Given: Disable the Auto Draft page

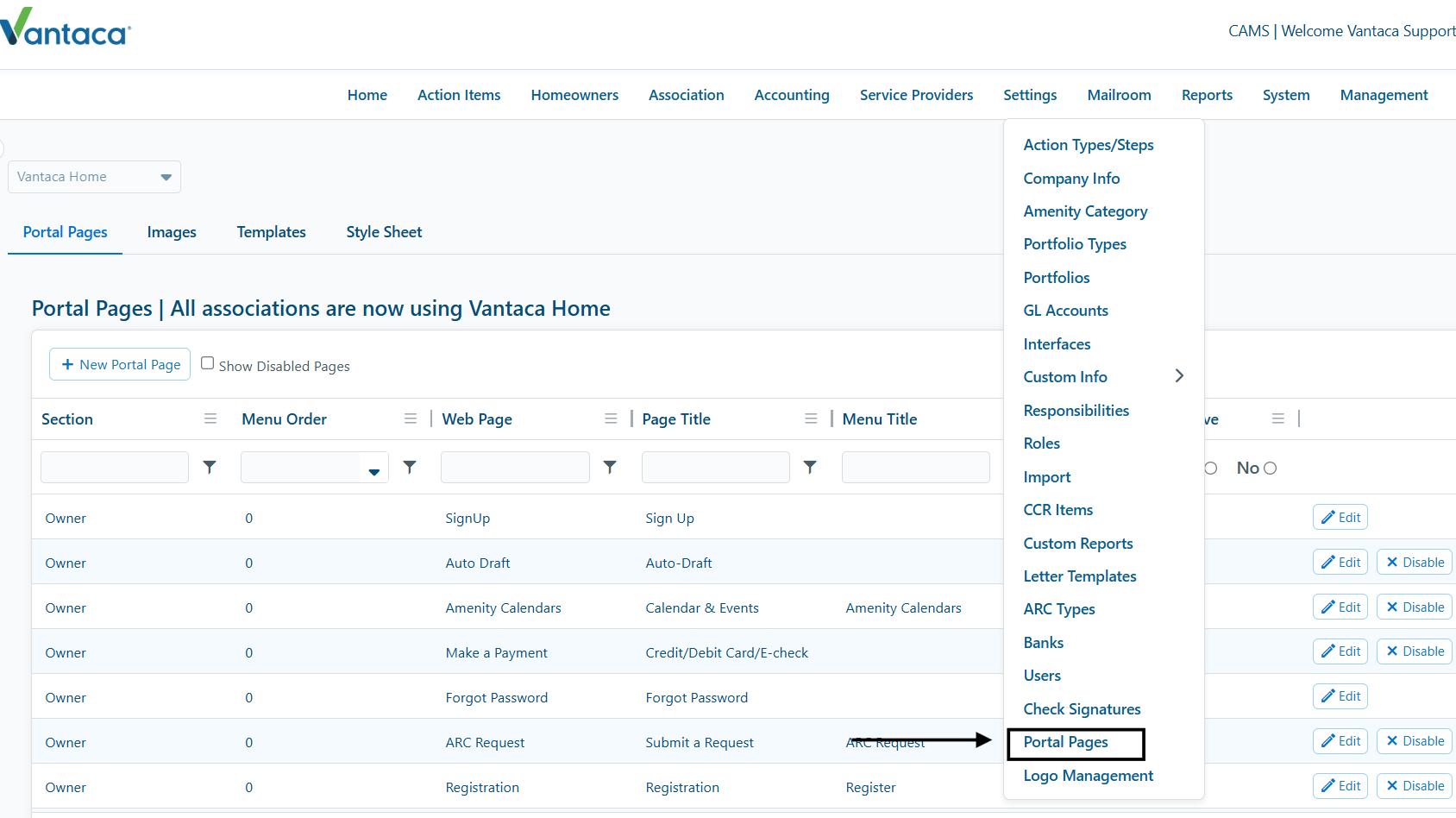Looking at the screenshot, I should click(x=1415, y=562).
